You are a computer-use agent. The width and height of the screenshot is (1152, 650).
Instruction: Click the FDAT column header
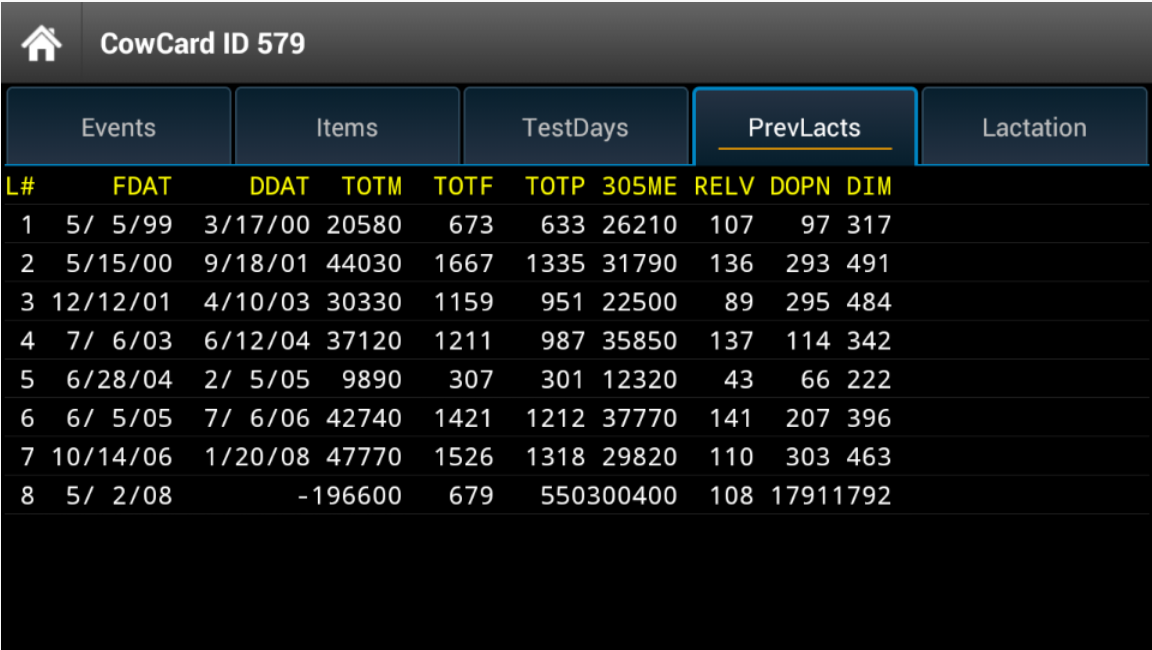point(142,186)
